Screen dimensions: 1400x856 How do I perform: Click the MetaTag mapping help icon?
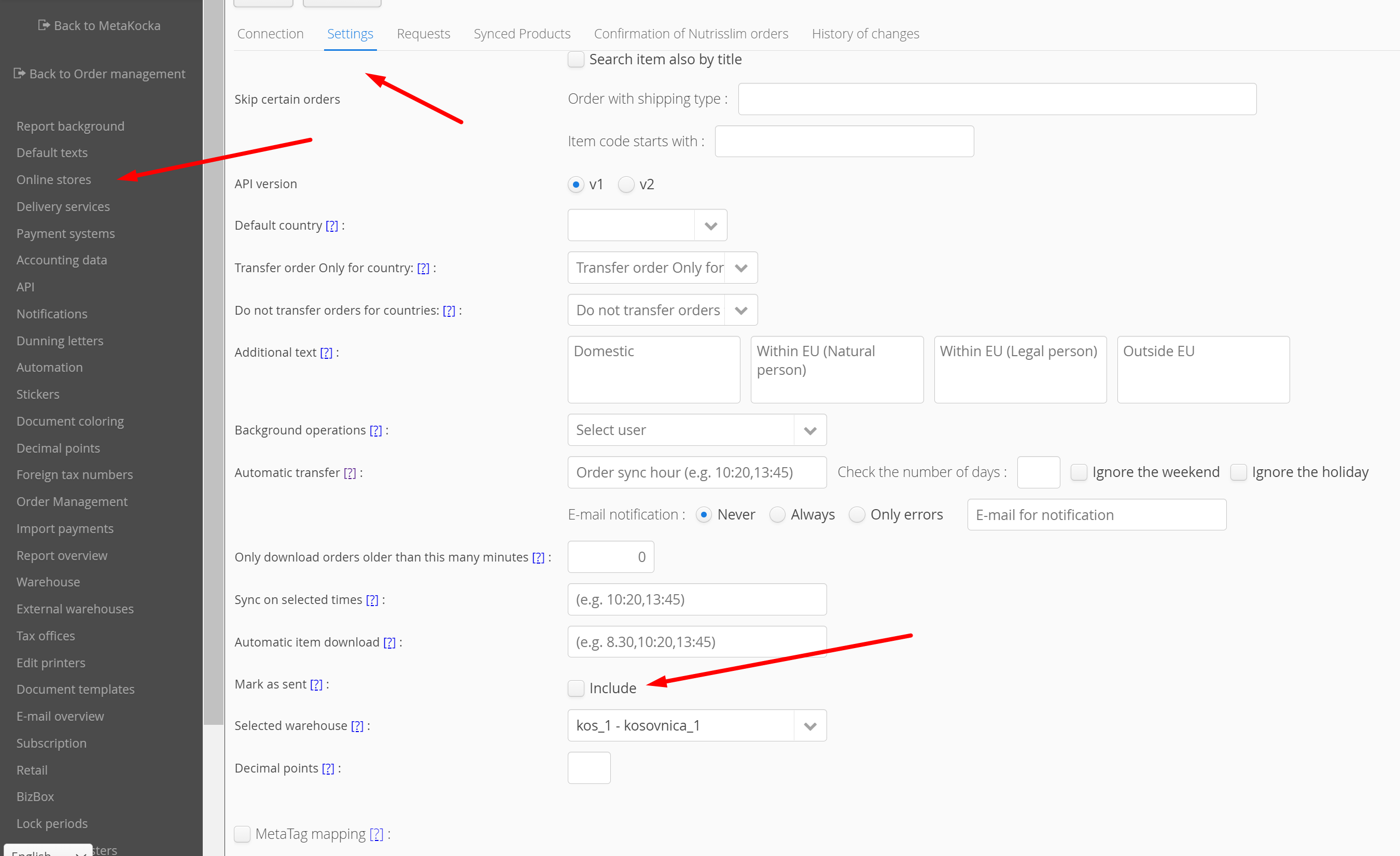point(376,834)
